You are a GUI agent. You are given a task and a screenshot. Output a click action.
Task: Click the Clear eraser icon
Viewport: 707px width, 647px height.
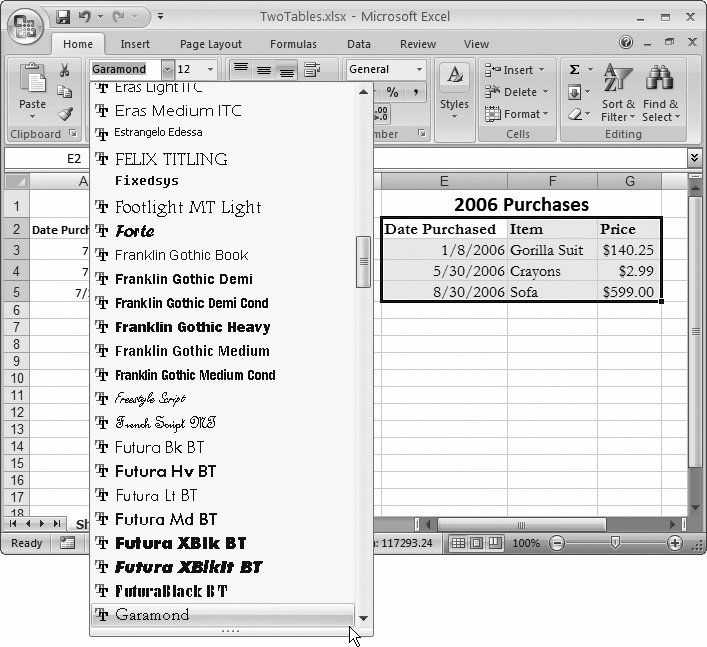[x=575, y=114]
